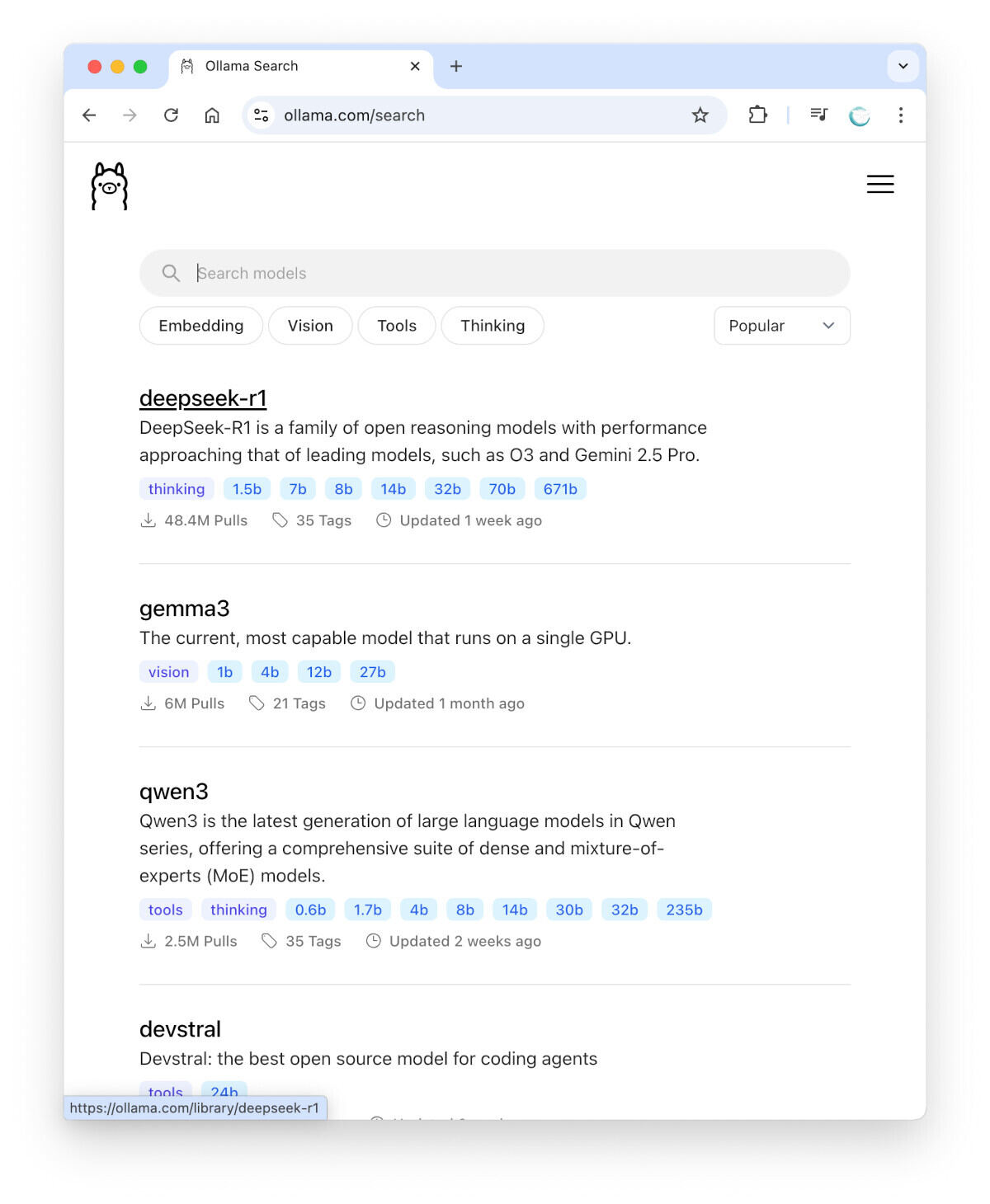Bookmark this page with the star icon
Viewport: 990px width, 1204px height.
click(x=700, y=115)
